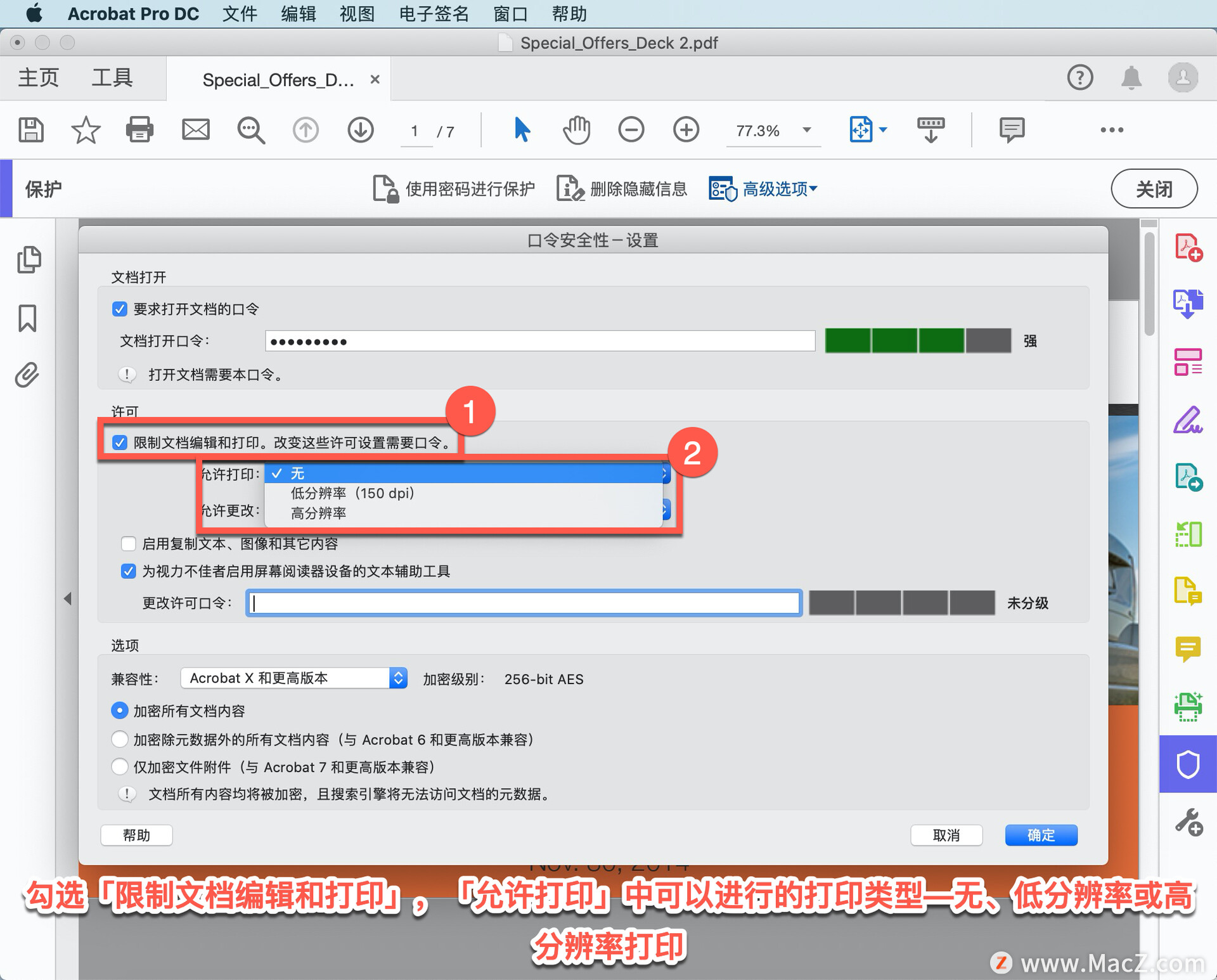Choose 低分辨率 (150 dpi) print option
This screenshot has height=980, width=1217.
[464, 493]
